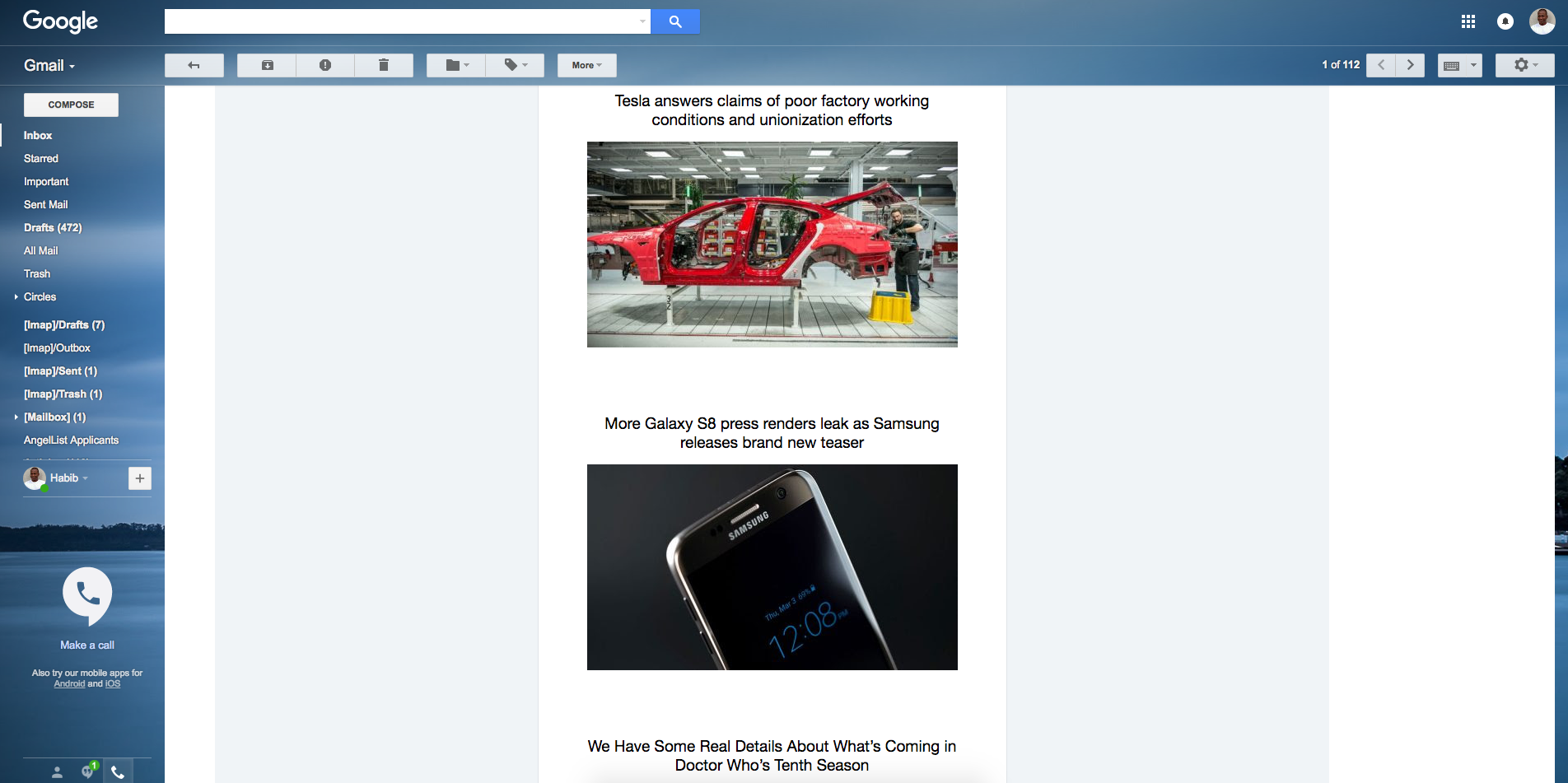Open the Google account profile picture
Screen dimensions: 1568x783
[1542, 21]
